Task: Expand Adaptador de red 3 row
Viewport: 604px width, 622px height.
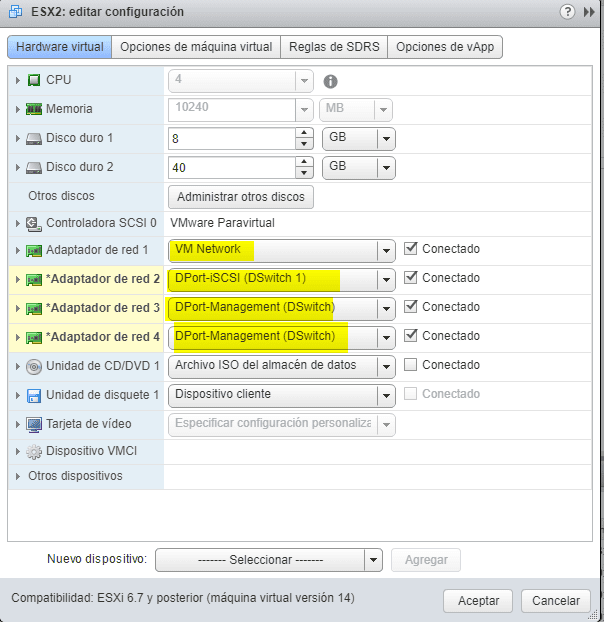Action: 17,309
